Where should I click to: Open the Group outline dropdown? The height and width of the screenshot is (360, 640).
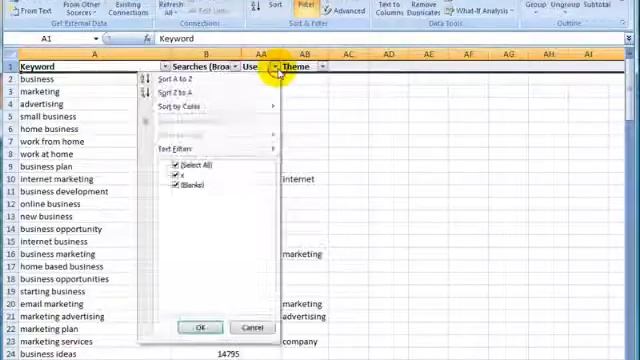click(x=536, y=7)
